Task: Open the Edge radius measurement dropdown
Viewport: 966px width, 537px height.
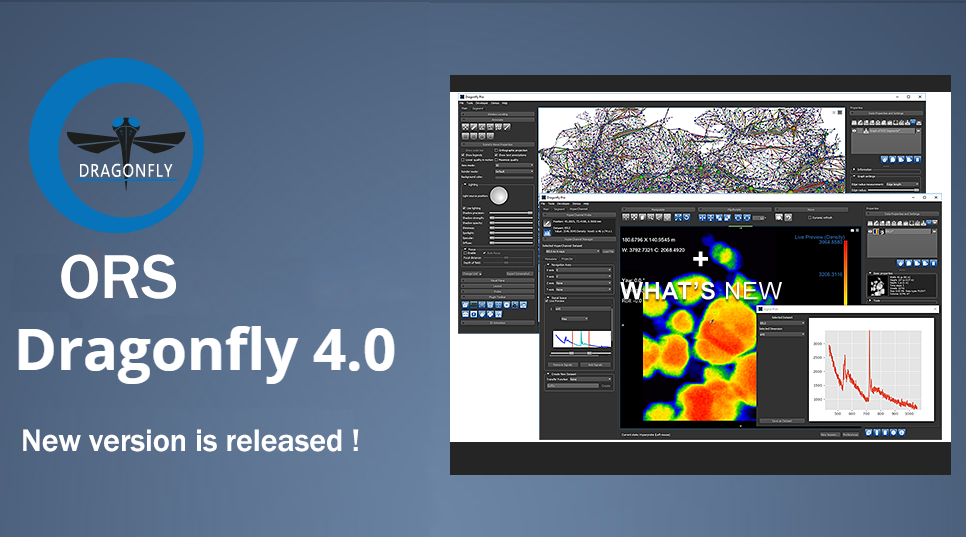Action: pyautogui.click(x=903, y=184)
